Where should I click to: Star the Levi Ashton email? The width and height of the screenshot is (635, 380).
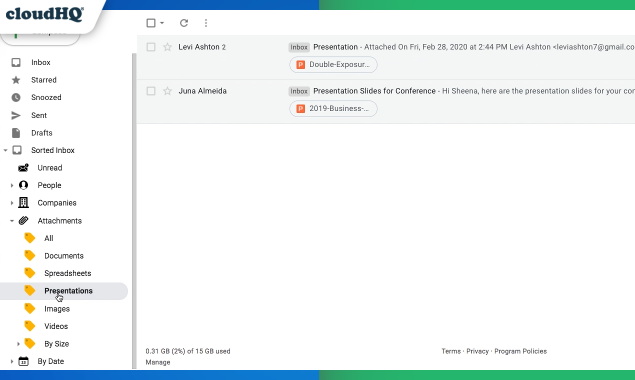[x=167, y=47]
